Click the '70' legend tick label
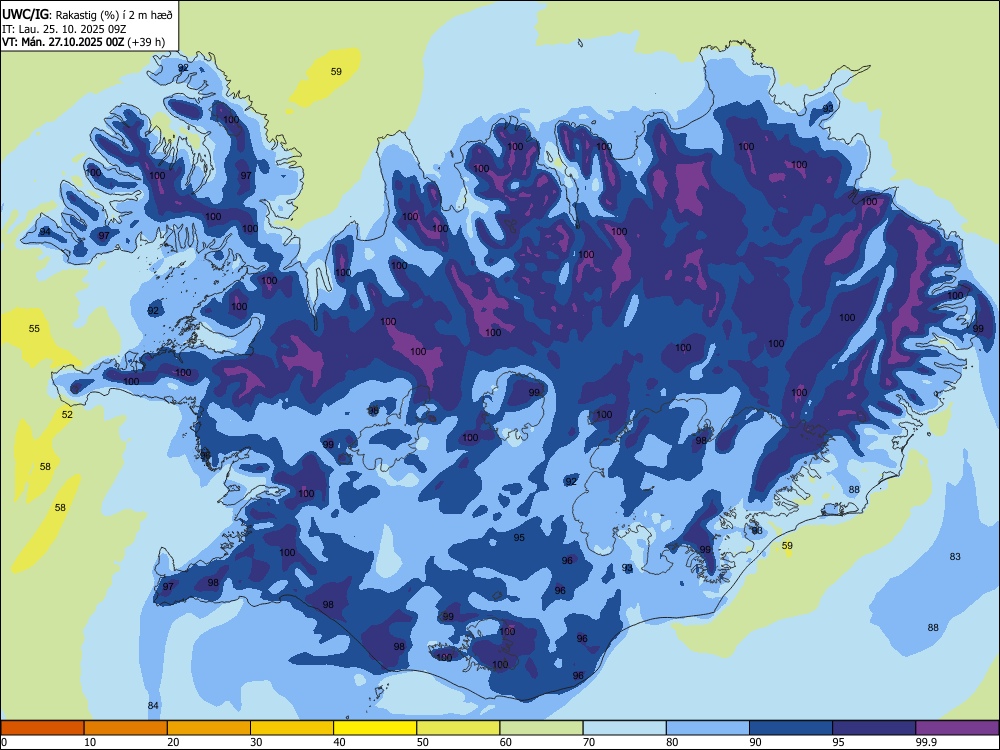The height and width of the screenshot is (750, 1000). pyautogui.click(x=589, y=742)
